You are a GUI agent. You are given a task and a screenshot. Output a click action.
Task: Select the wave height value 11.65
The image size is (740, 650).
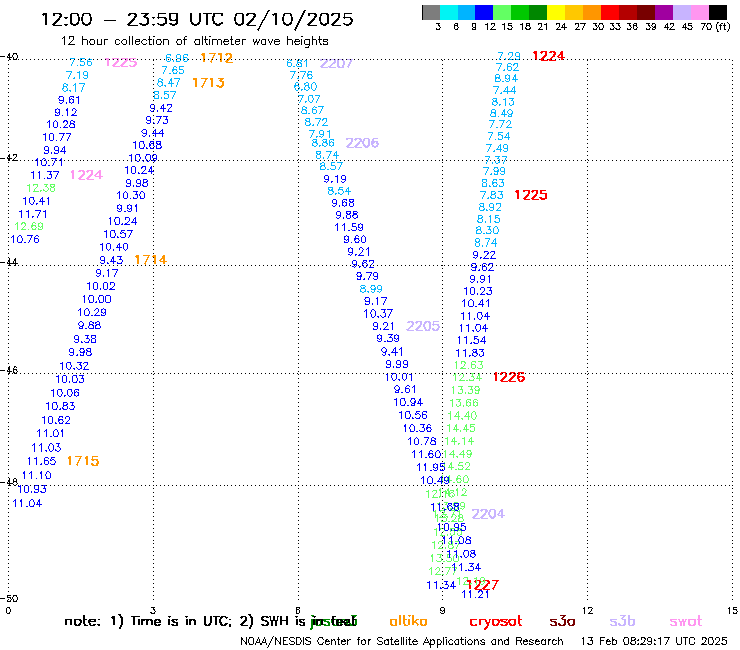[x=42, y=461]
